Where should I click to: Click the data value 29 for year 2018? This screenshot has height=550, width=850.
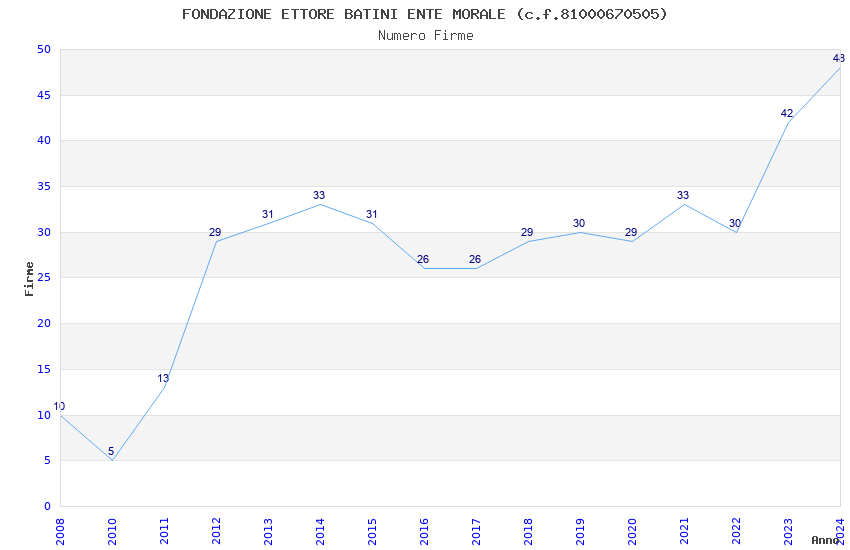click(x=527, y=232)
